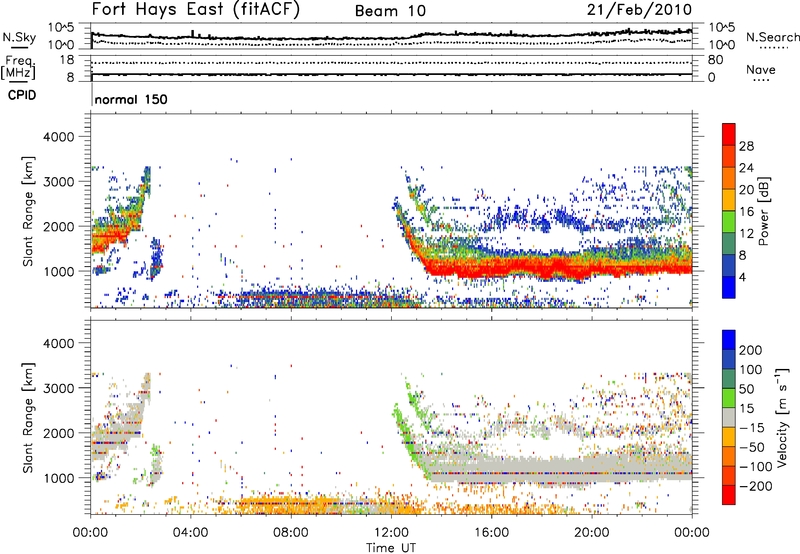Click the red bottom velocity colorbar segment
The height and width of the screenshot is (554, 800).
[729, 495]
